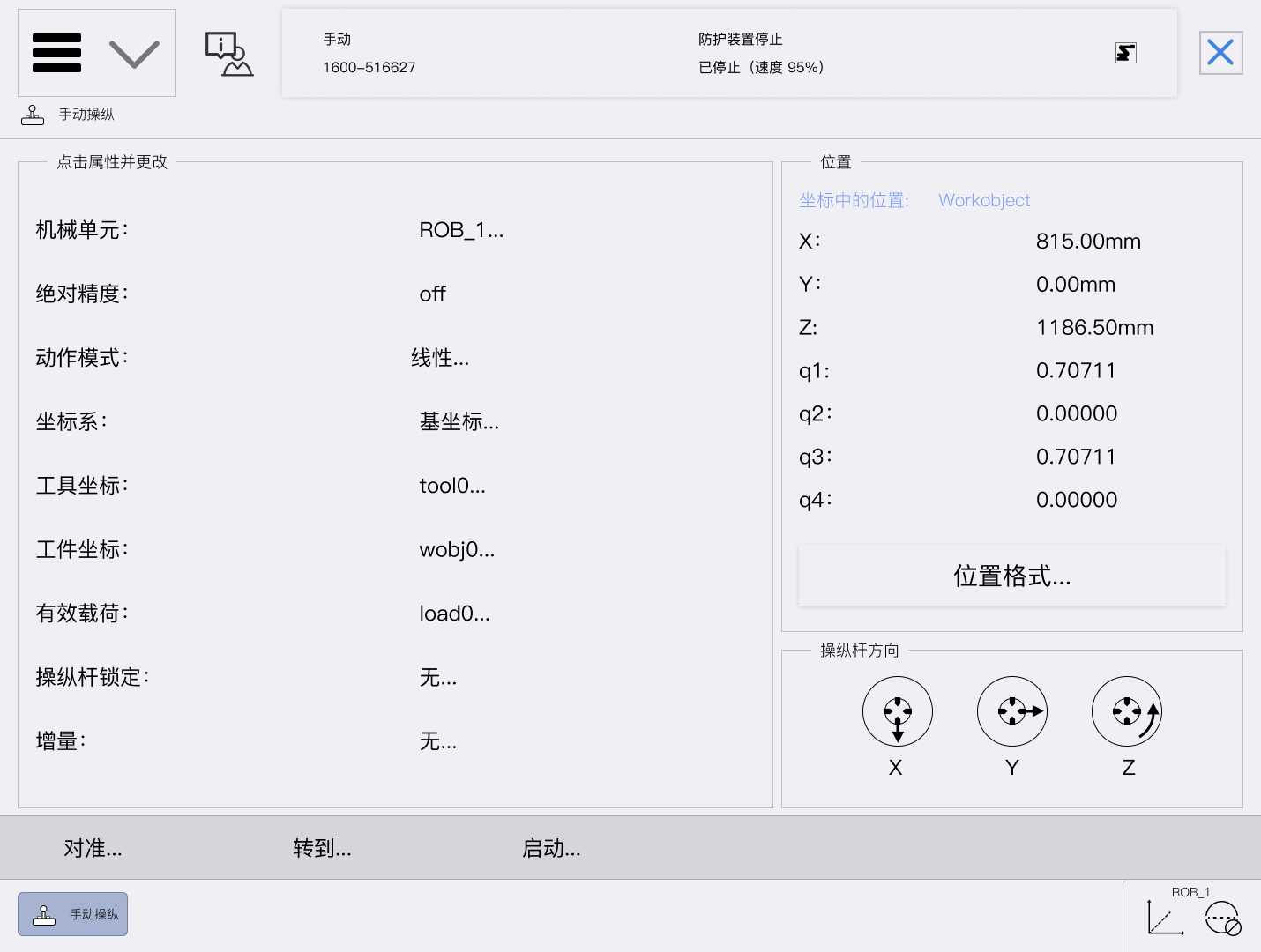Open the 转到... menu option
Viewport: 1261px width, 952px height.
click(322, 848)
